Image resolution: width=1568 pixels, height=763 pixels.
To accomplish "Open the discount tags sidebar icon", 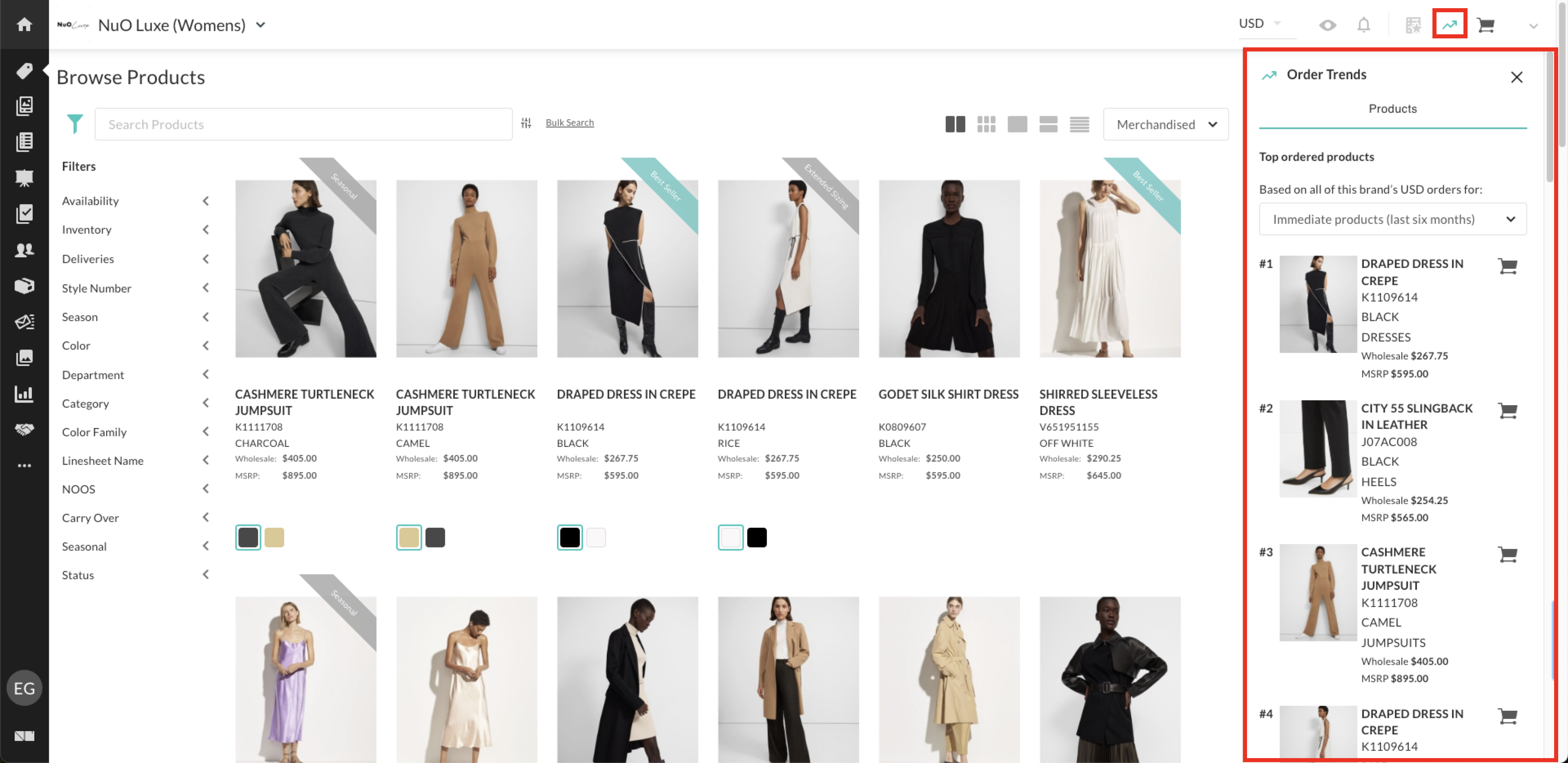I will (24, 321).
